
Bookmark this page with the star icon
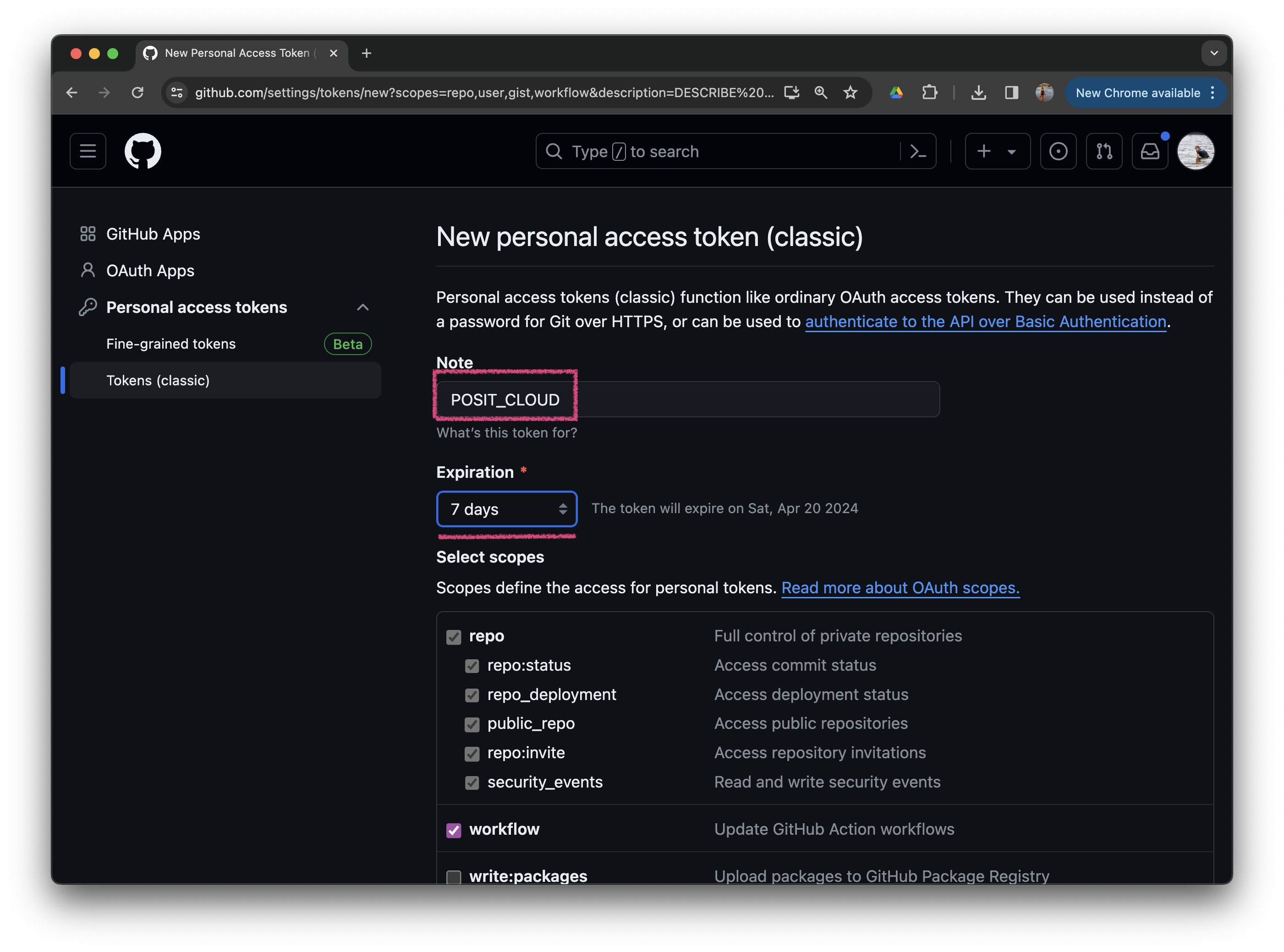(x=851, y=92)
